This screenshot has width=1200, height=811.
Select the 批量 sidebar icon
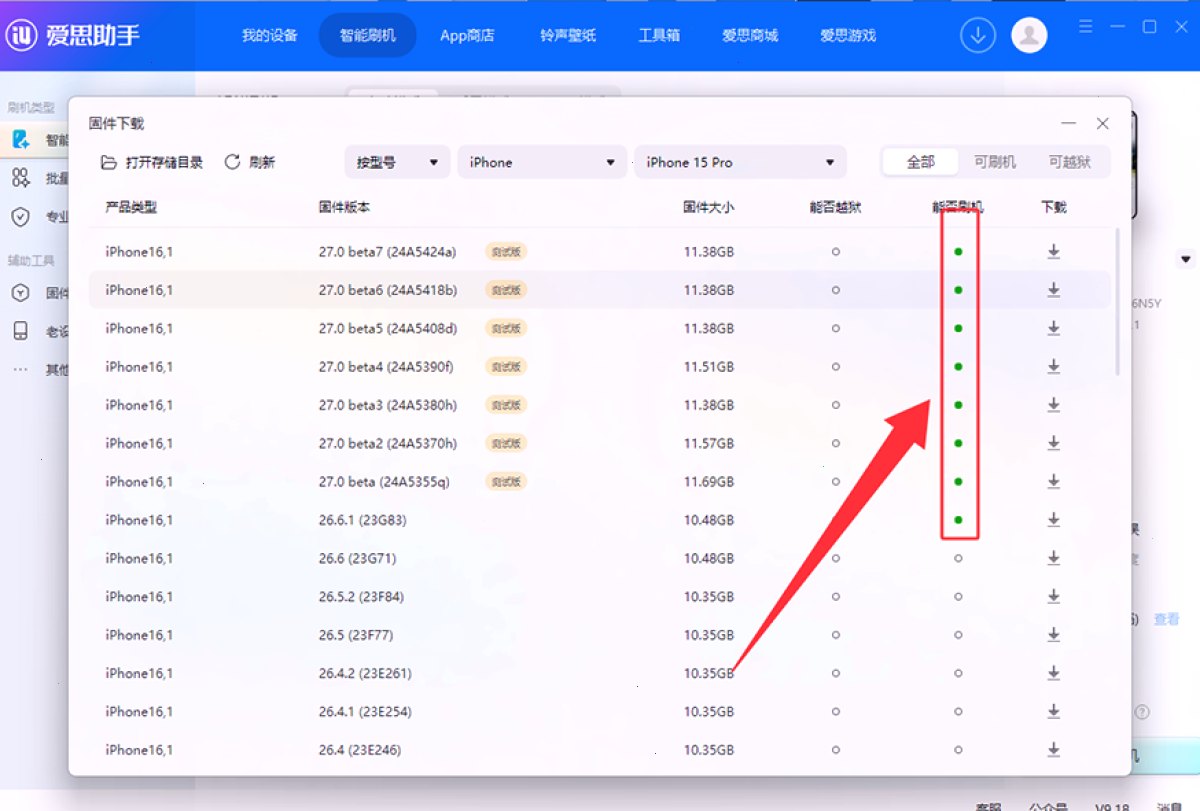click(x=21, y=178)
